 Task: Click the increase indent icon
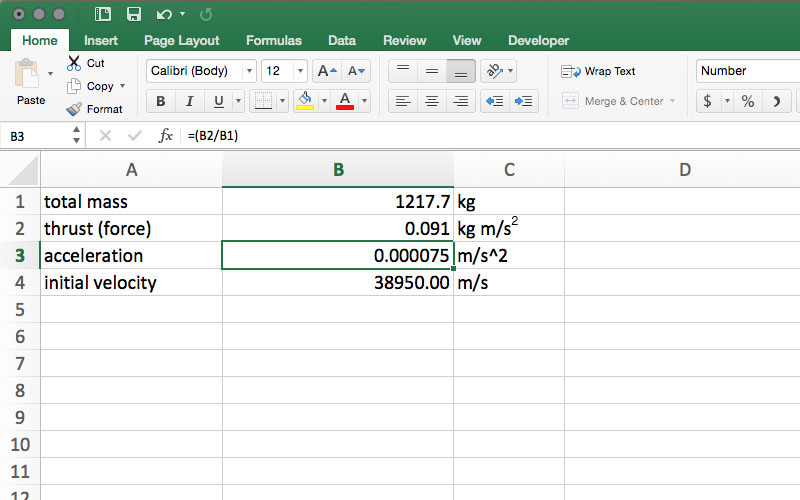(523, 101)
